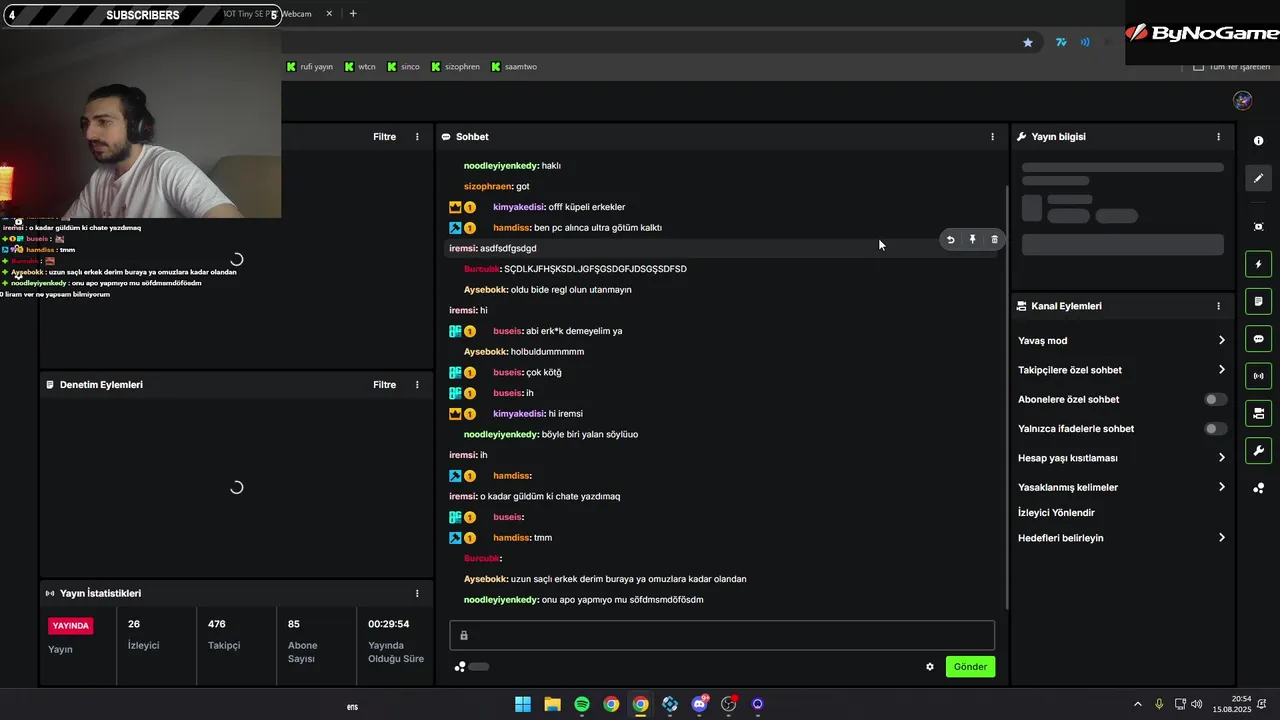Click the reply arrow on the hovered chat message
This screenshot has width=1280, height=720.
click(x=950, y=240)
